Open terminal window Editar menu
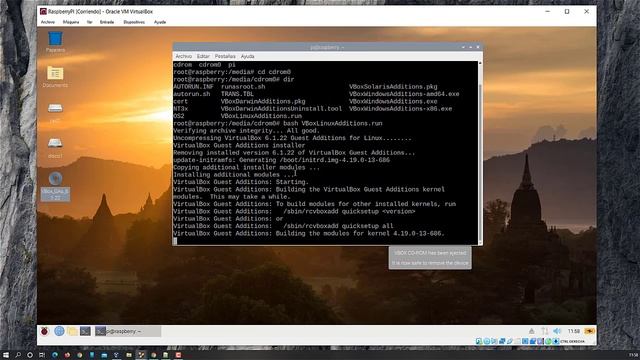This screenshot has height=360, width=640. (203, 56)
